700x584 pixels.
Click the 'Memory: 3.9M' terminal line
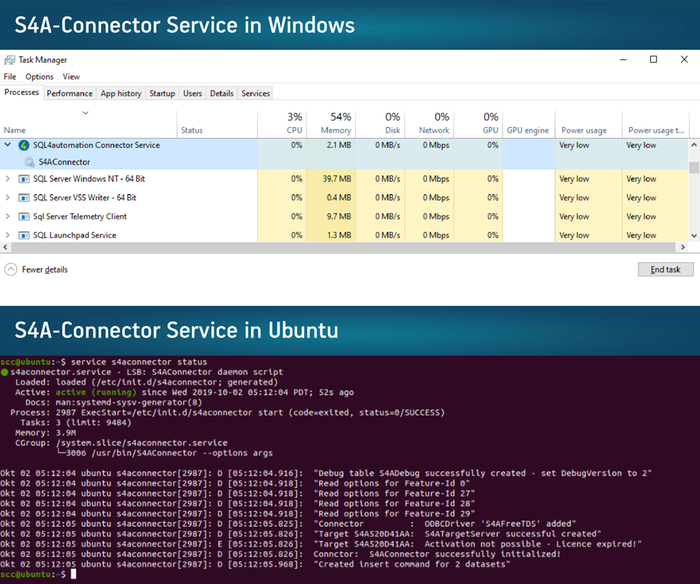pos(46,433)
